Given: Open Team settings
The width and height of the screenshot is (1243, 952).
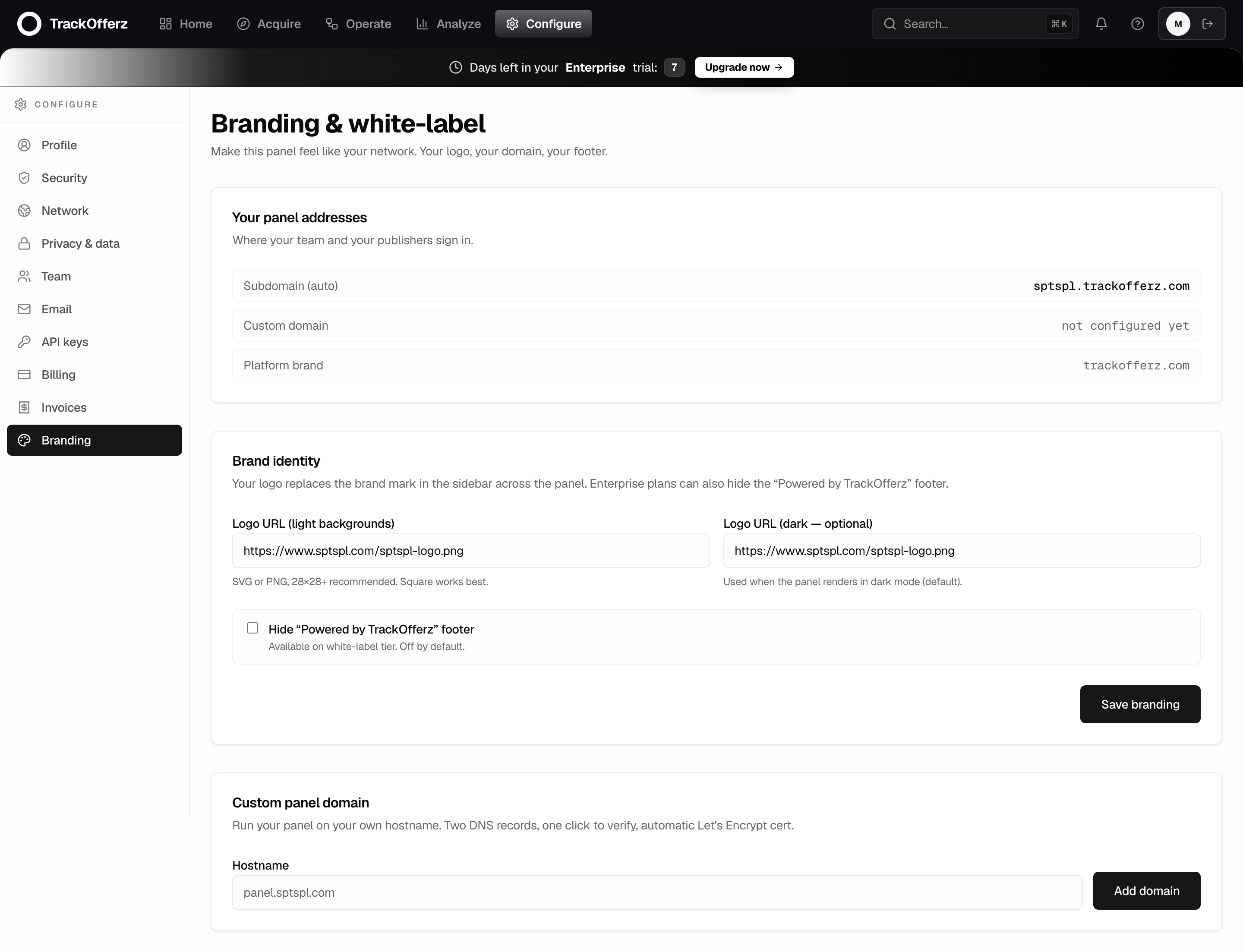Looking at the screenshot, I should click(x=95, y=277).
